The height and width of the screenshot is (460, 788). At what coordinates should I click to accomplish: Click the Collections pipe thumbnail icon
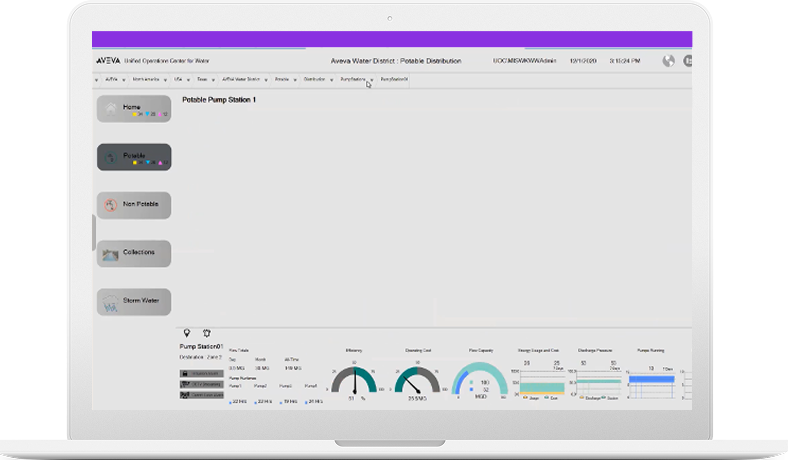[111, 254]
